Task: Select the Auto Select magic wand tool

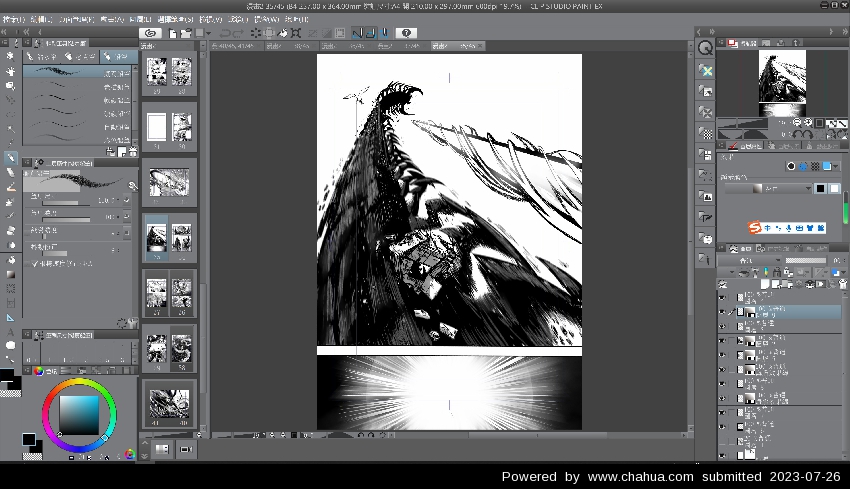Action: pos(10,129)
